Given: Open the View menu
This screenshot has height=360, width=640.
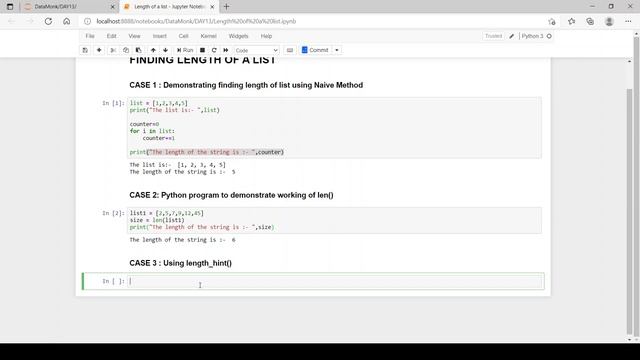Looking at the screenshot, I should pyautogui.click(x=134, y=36).
